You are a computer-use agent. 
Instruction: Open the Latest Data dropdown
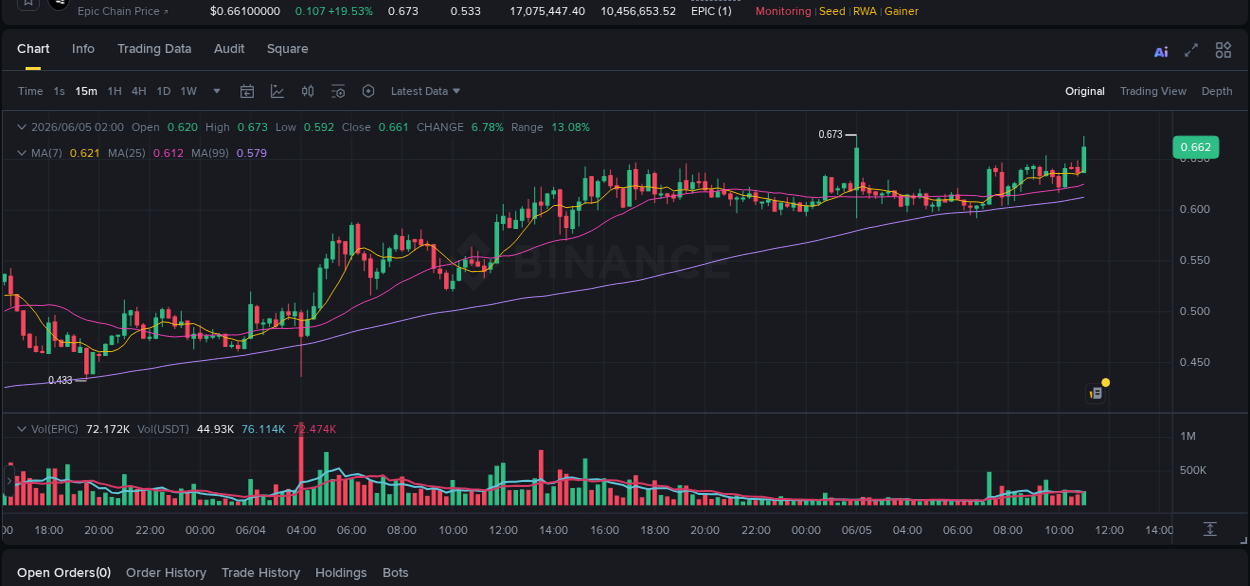(425, 91)
